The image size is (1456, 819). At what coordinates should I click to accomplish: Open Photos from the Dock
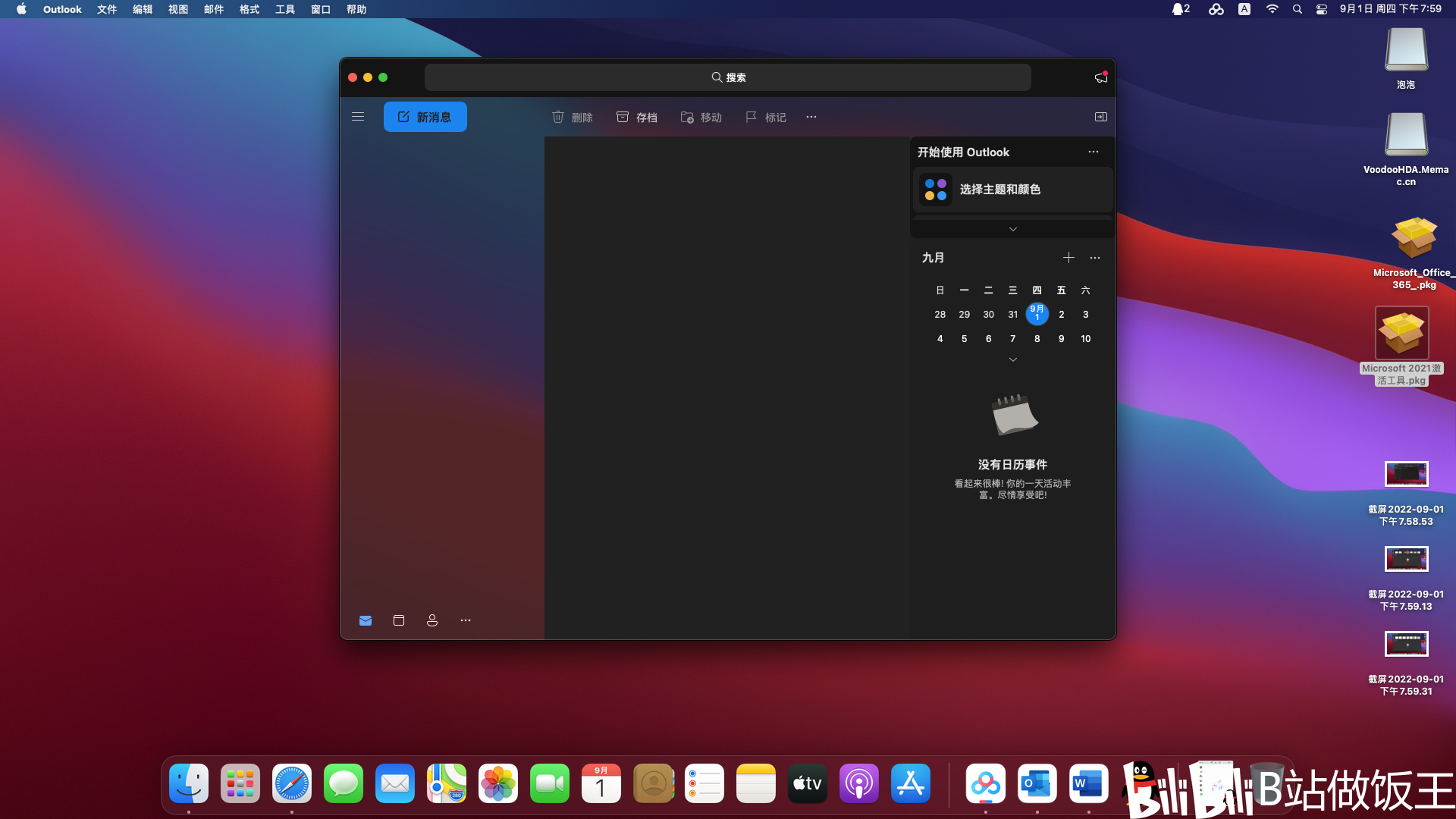tap(498, 783)
